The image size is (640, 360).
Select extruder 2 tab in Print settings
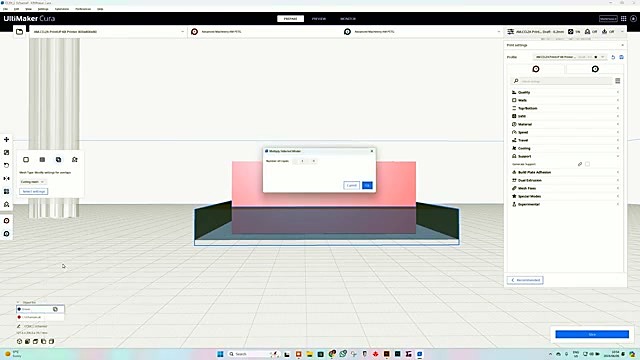pos(595,69)
